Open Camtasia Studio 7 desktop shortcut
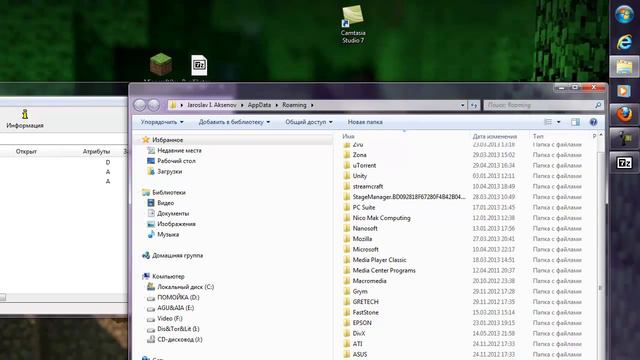This screenshot has width=640, height=360. (353, 24)
